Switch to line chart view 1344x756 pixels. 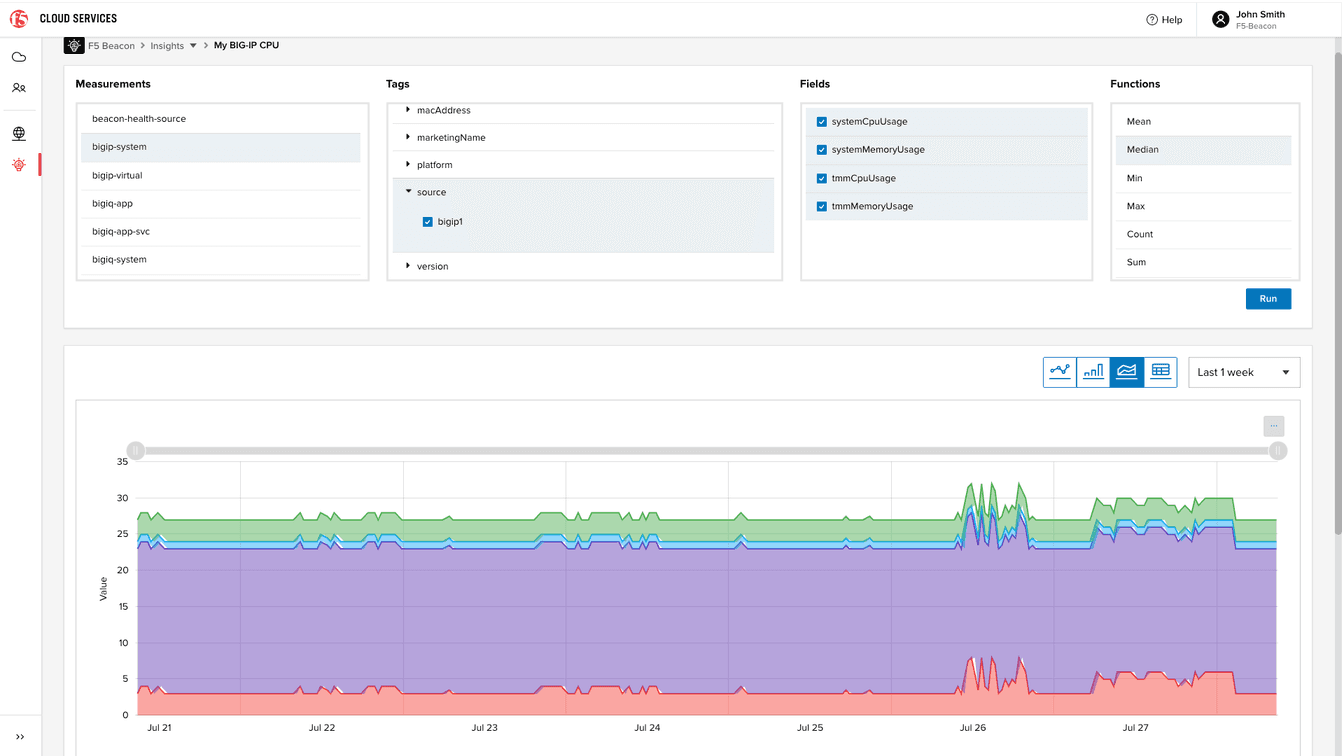pyautogui.click(x=1060, y=372)
